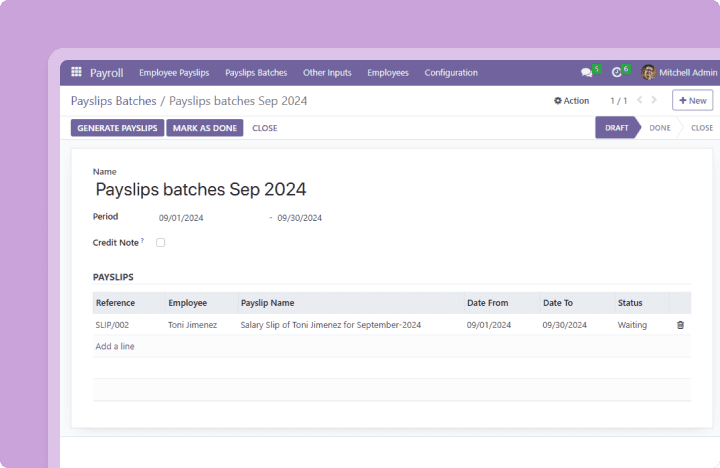The image size is (720, 468).
Task: Open the Employee Payslips menu
Action: (x=174, y=73)
